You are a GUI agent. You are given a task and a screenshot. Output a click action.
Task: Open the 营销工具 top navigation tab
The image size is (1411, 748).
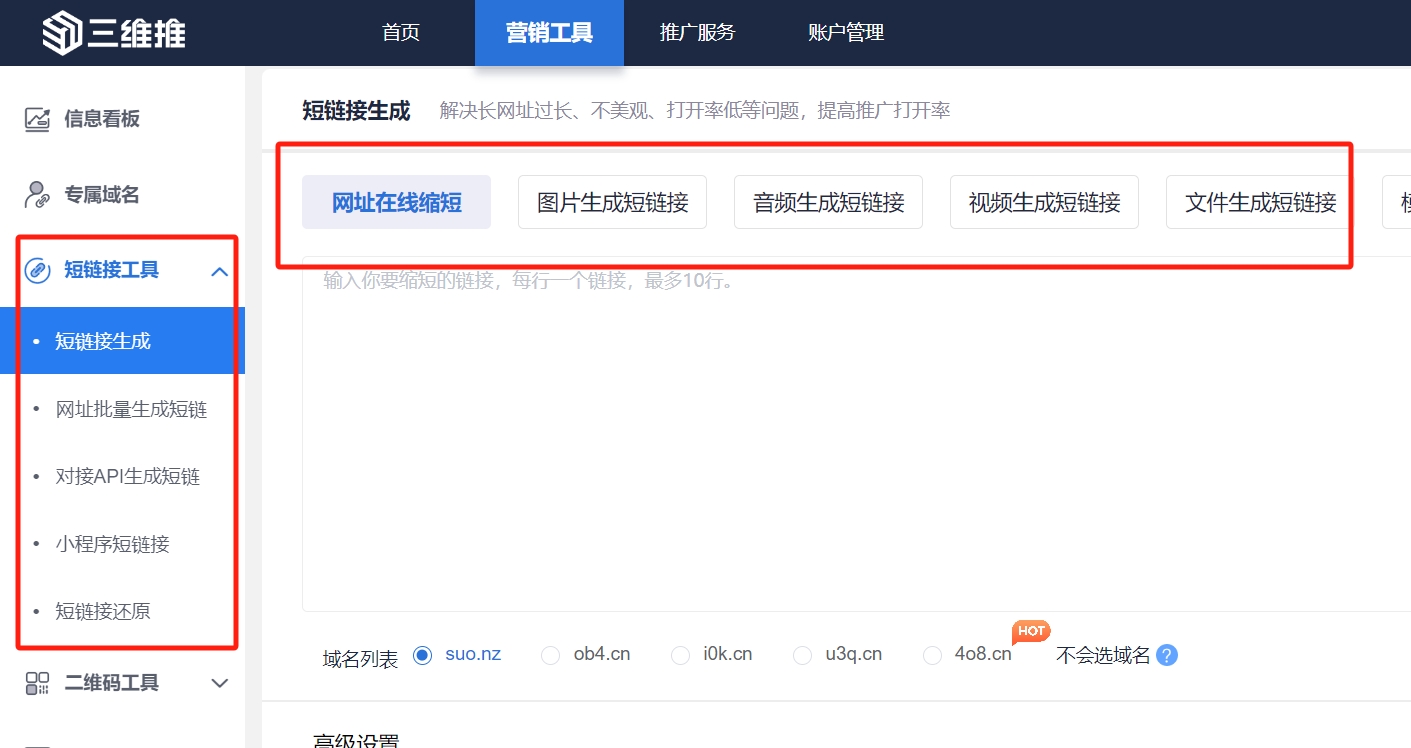pyautogui.click(x=549, y=33)
